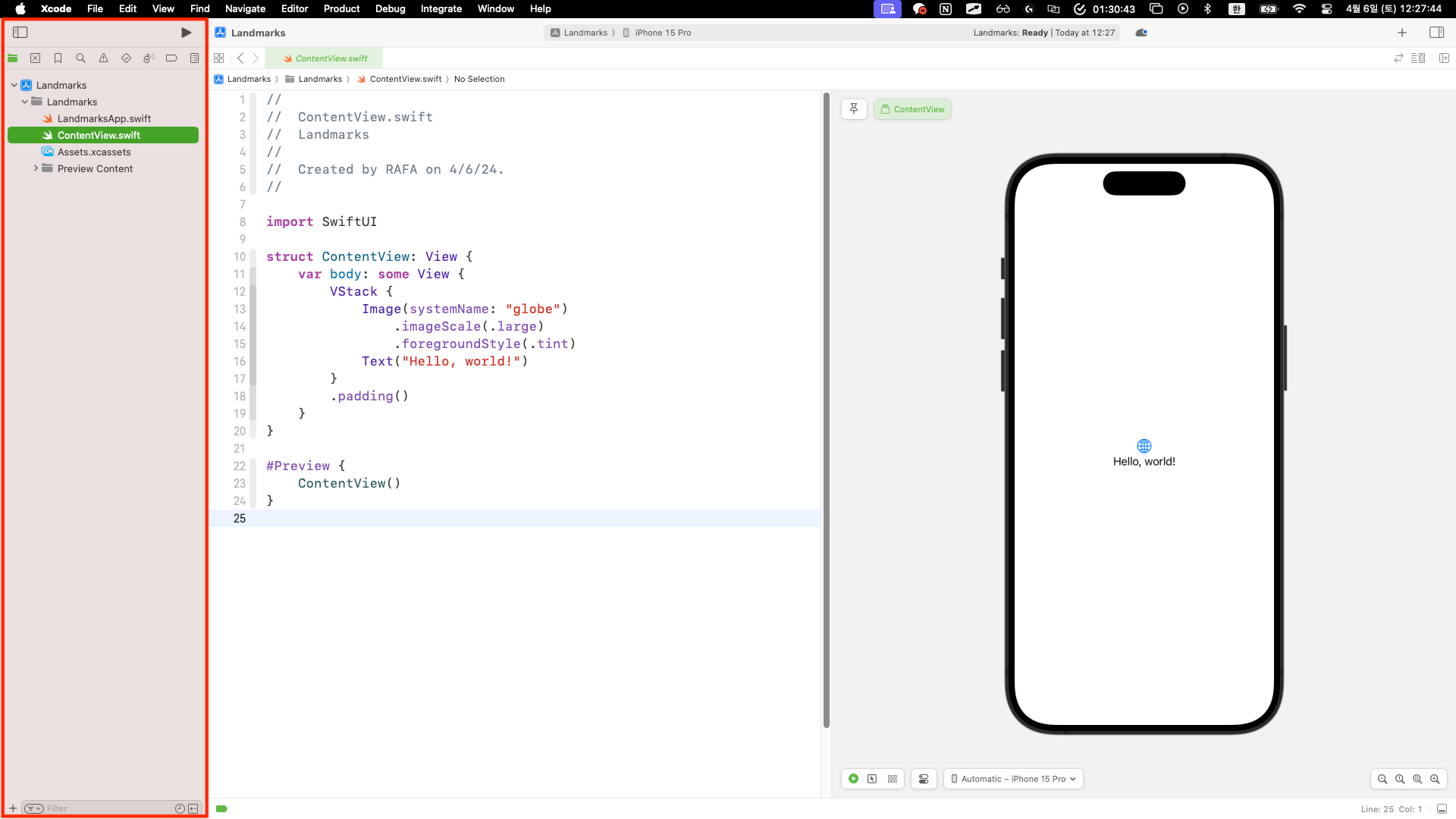
Task: Open the test navigator
Action: [127, 58]
